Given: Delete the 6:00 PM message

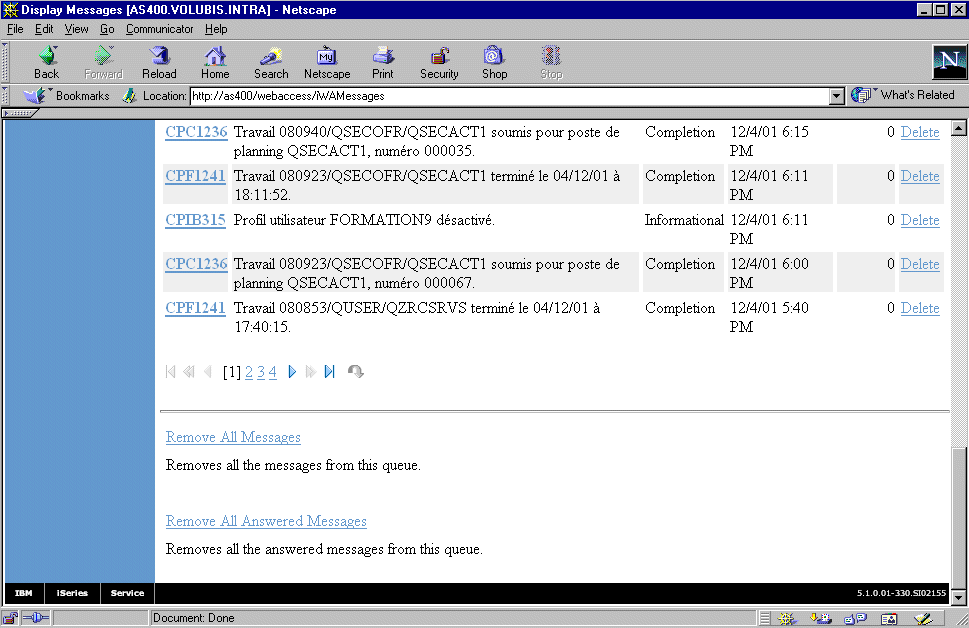Looking at the screenshot, I should point(920,263).
